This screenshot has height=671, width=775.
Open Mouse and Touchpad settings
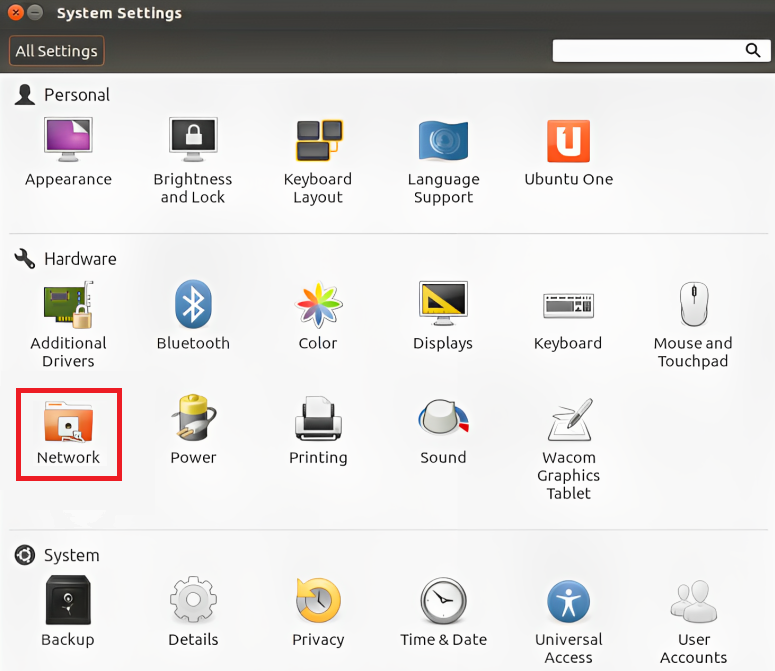(x=693, y=325)
